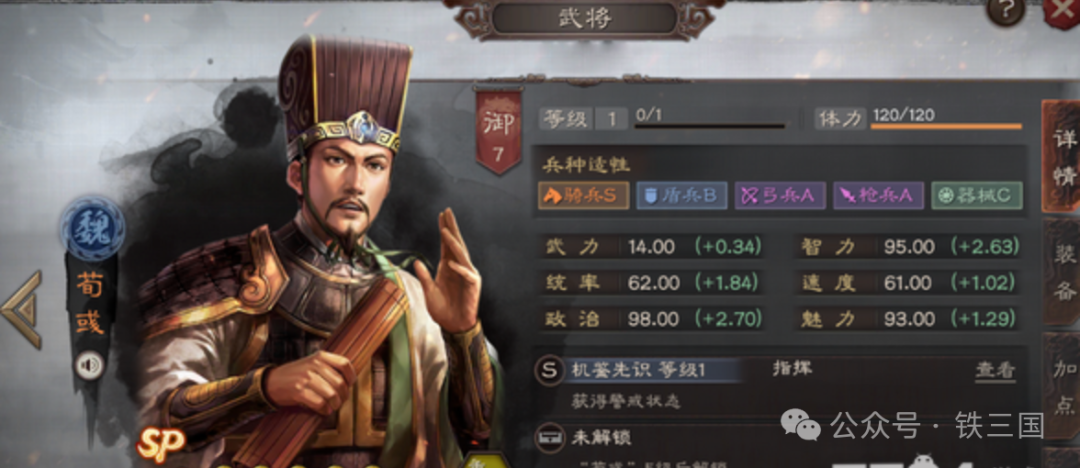The width and height of the screenshot is (1080, 468).
Task: Play the general's voice speaker icon
Action: click(90, 365)
